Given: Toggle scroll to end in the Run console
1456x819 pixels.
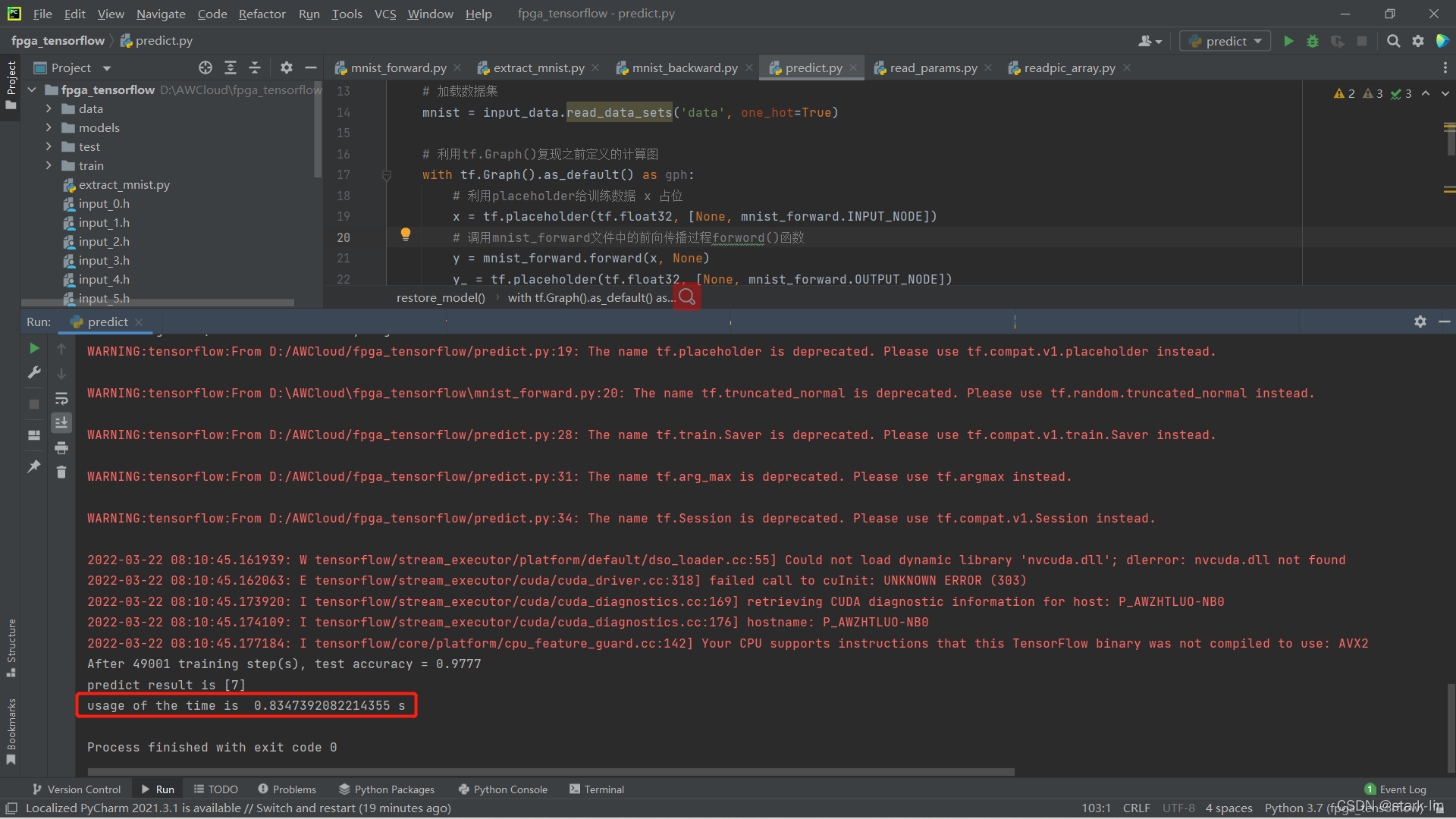Looking at the screenshot, I should 61,422.
